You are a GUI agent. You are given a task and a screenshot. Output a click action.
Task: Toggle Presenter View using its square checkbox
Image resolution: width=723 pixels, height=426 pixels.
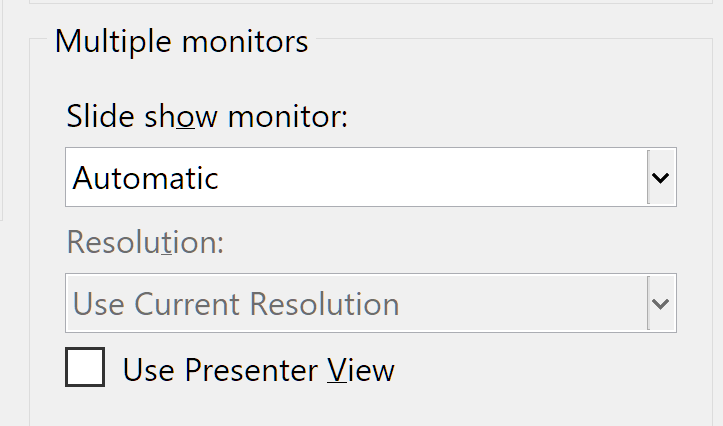point(85,367)
